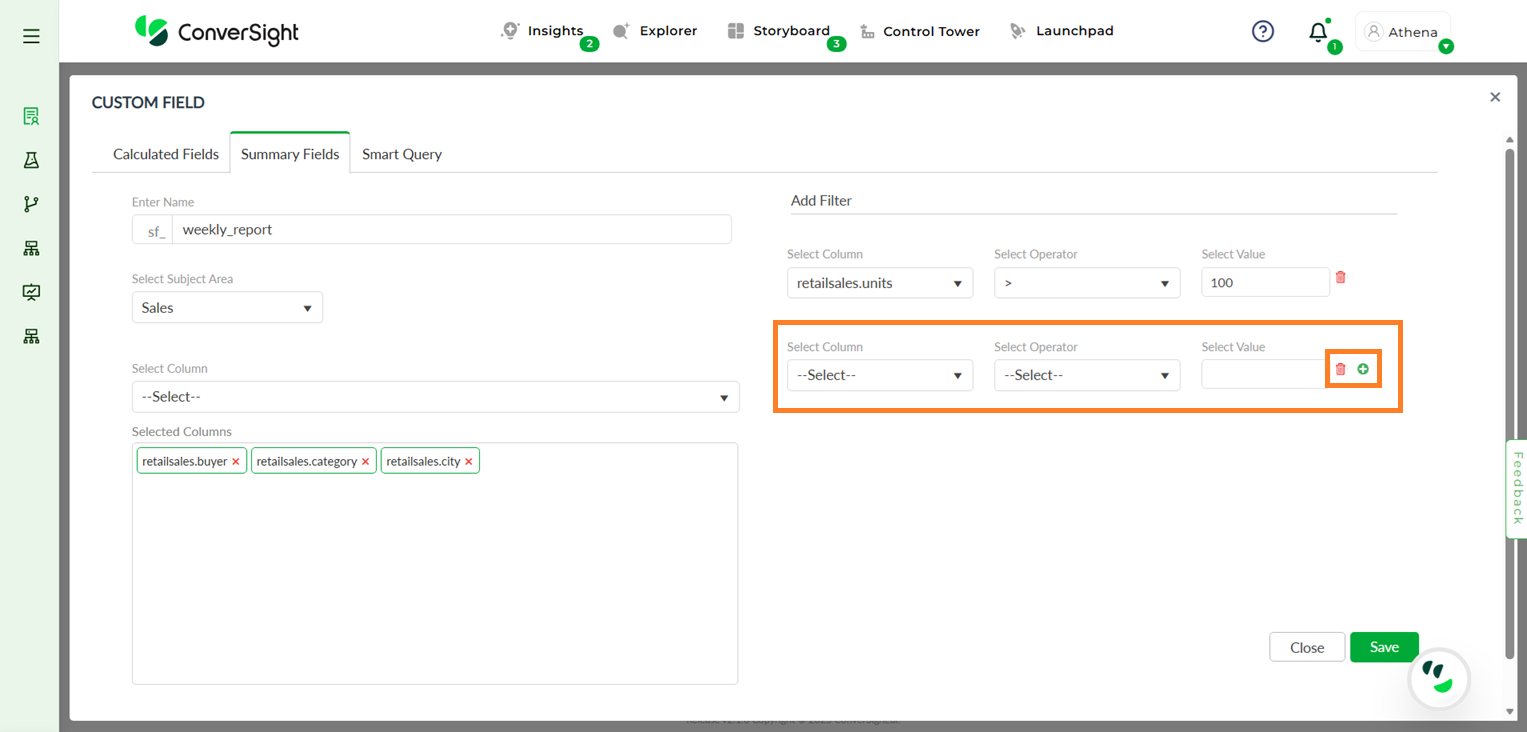
Task: Open the ConverSight chat assistant bubble
Action: click(x=1439, y=679)
